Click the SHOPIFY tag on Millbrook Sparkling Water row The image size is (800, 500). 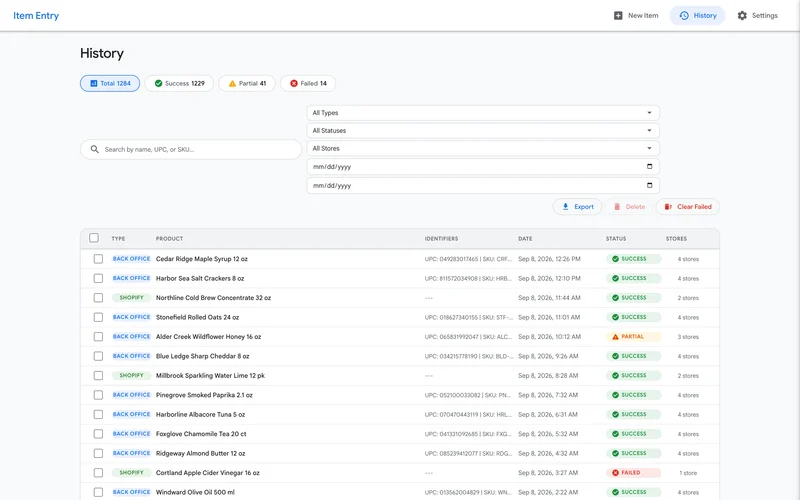click(x=131, y=376)
